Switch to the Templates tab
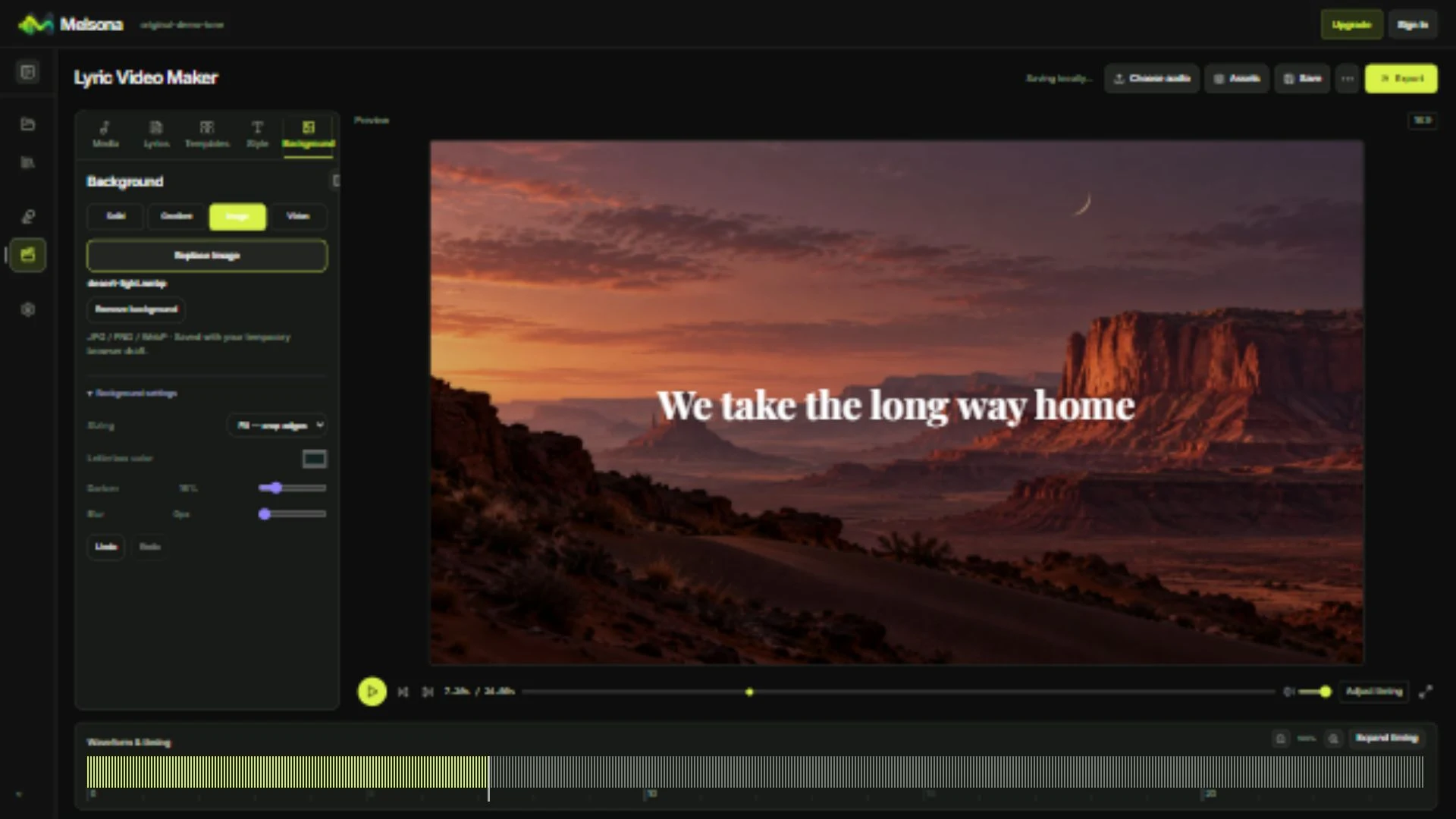 pyautogui.click(x=207, y=134)
